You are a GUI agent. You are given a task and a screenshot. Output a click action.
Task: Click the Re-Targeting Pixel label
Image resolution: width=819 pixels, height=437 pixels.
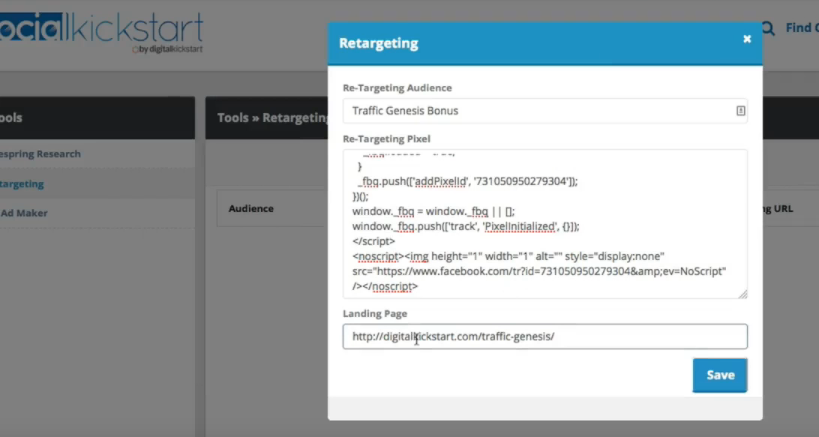(x=387, y=139)
